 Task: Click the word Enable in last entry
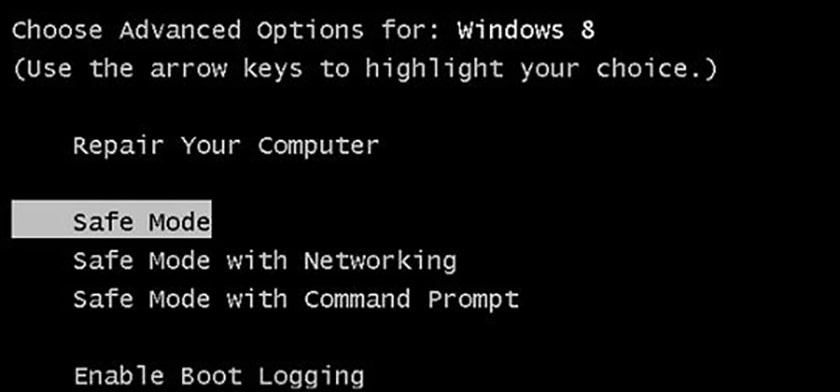118,376
